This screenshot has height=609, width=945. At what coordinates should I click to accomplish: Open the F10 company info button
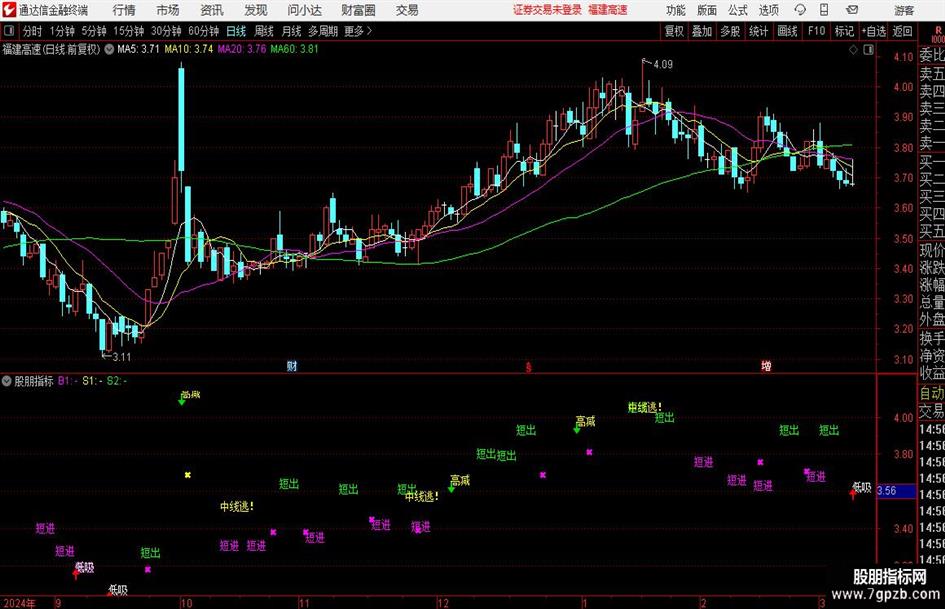[x=816, y=31]
